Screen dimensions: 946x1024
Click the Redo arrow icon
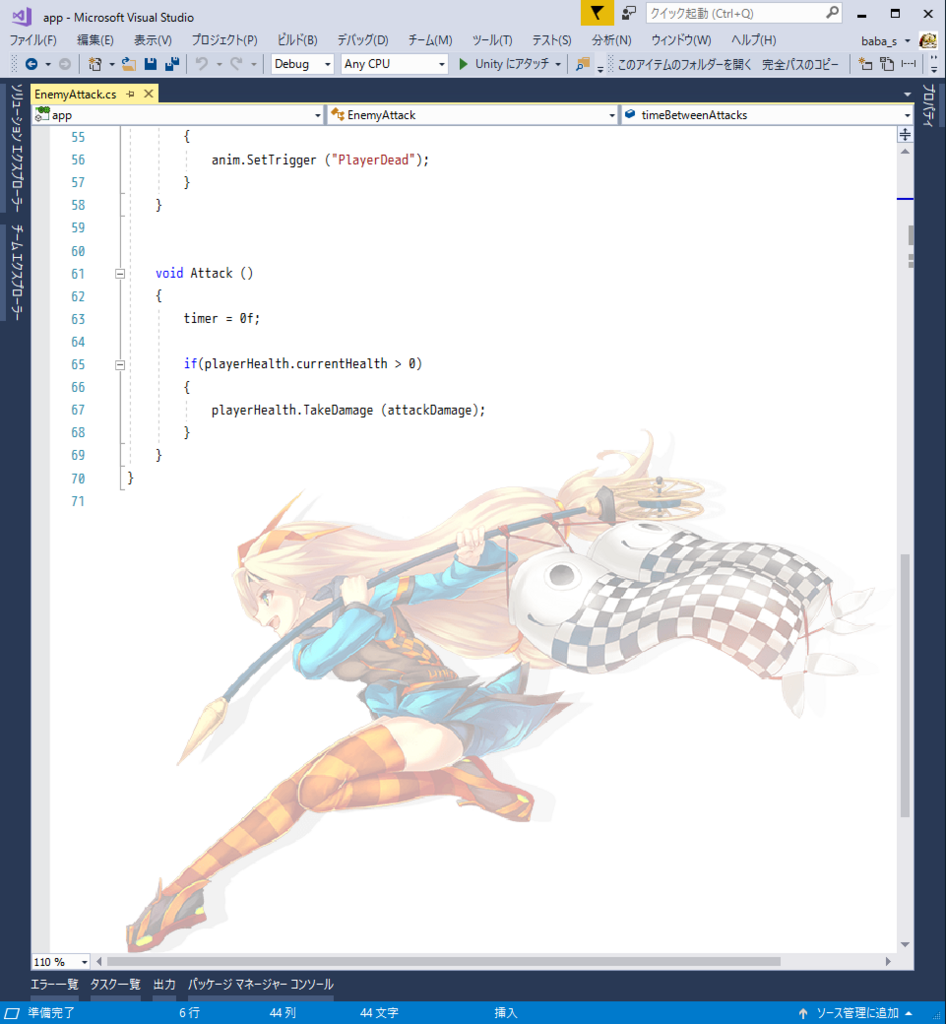(236, 64)
